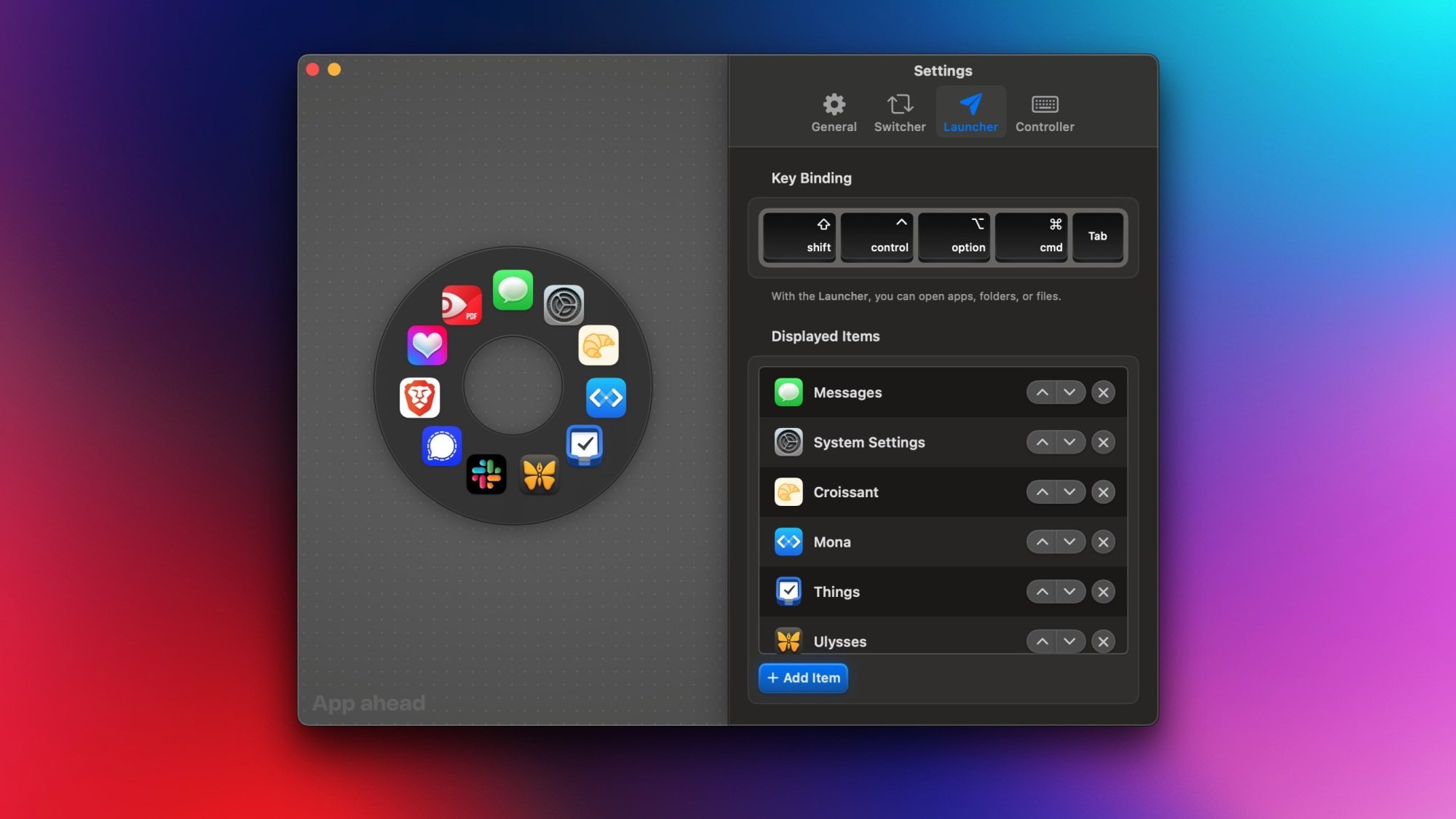Open Brave from the launcher wheel
This screenshot has width=1456, height=819.
click(420, 398)
